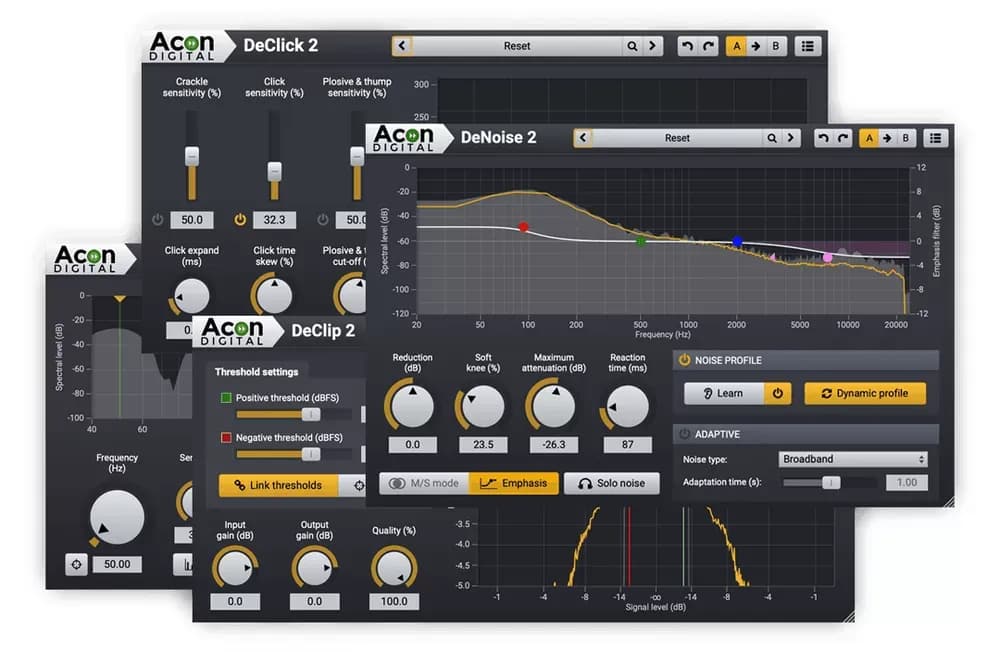Screen dimensions: 1000x652
Task: Toggle power button next to Learn
Action: click(777, 394)
